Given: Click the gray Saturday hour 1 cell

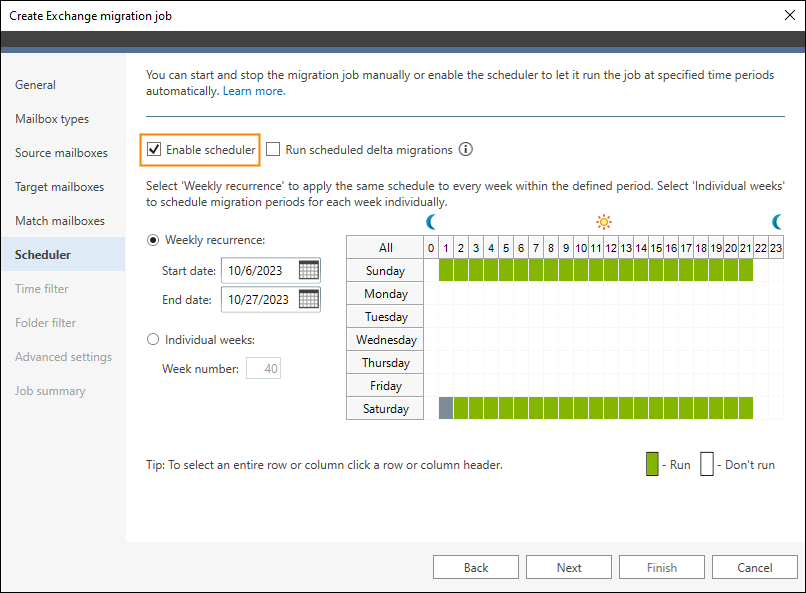Looking at the screenshot, I should pos(446,409).
